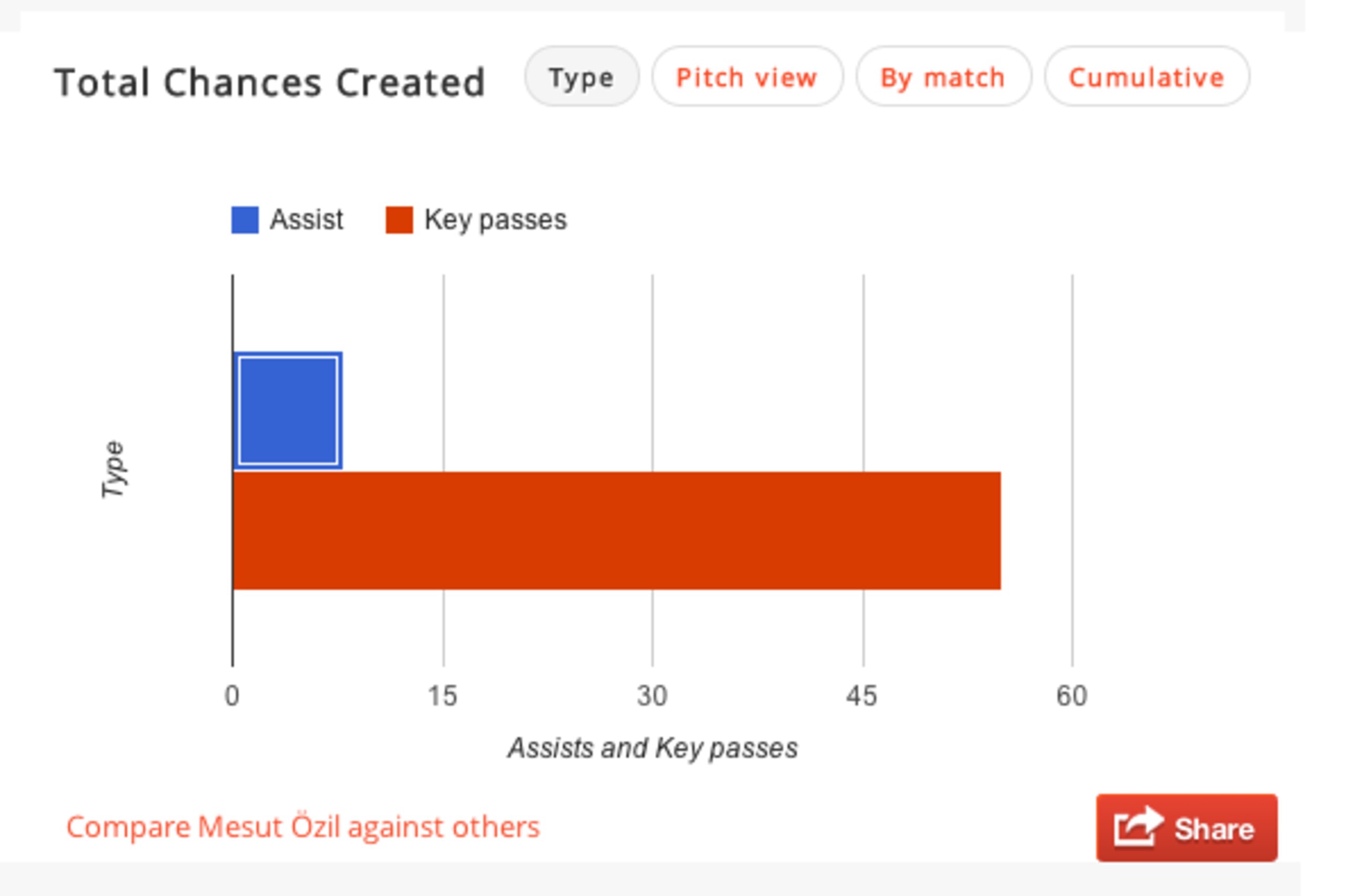Select the Assist legend label
This screenshot has height=896, width=1346.
click(x=307, y=220)
